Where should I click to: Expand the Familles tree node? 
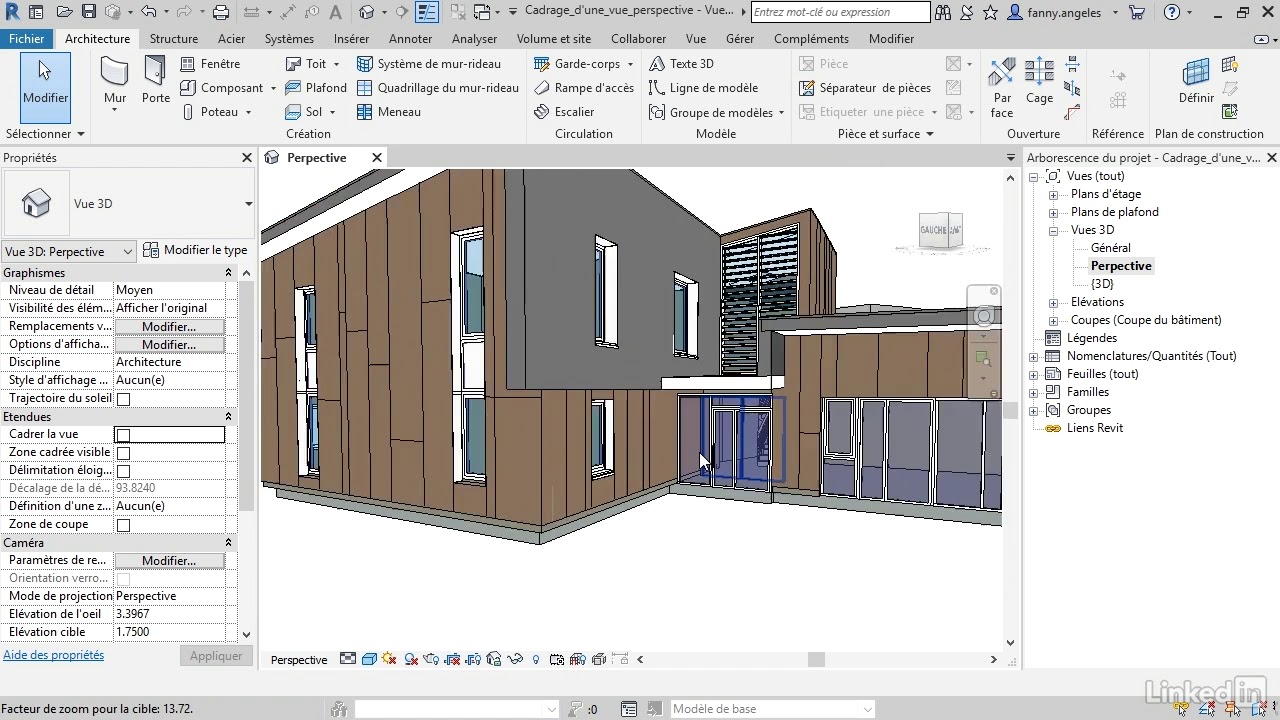(x=1035, y=392)
